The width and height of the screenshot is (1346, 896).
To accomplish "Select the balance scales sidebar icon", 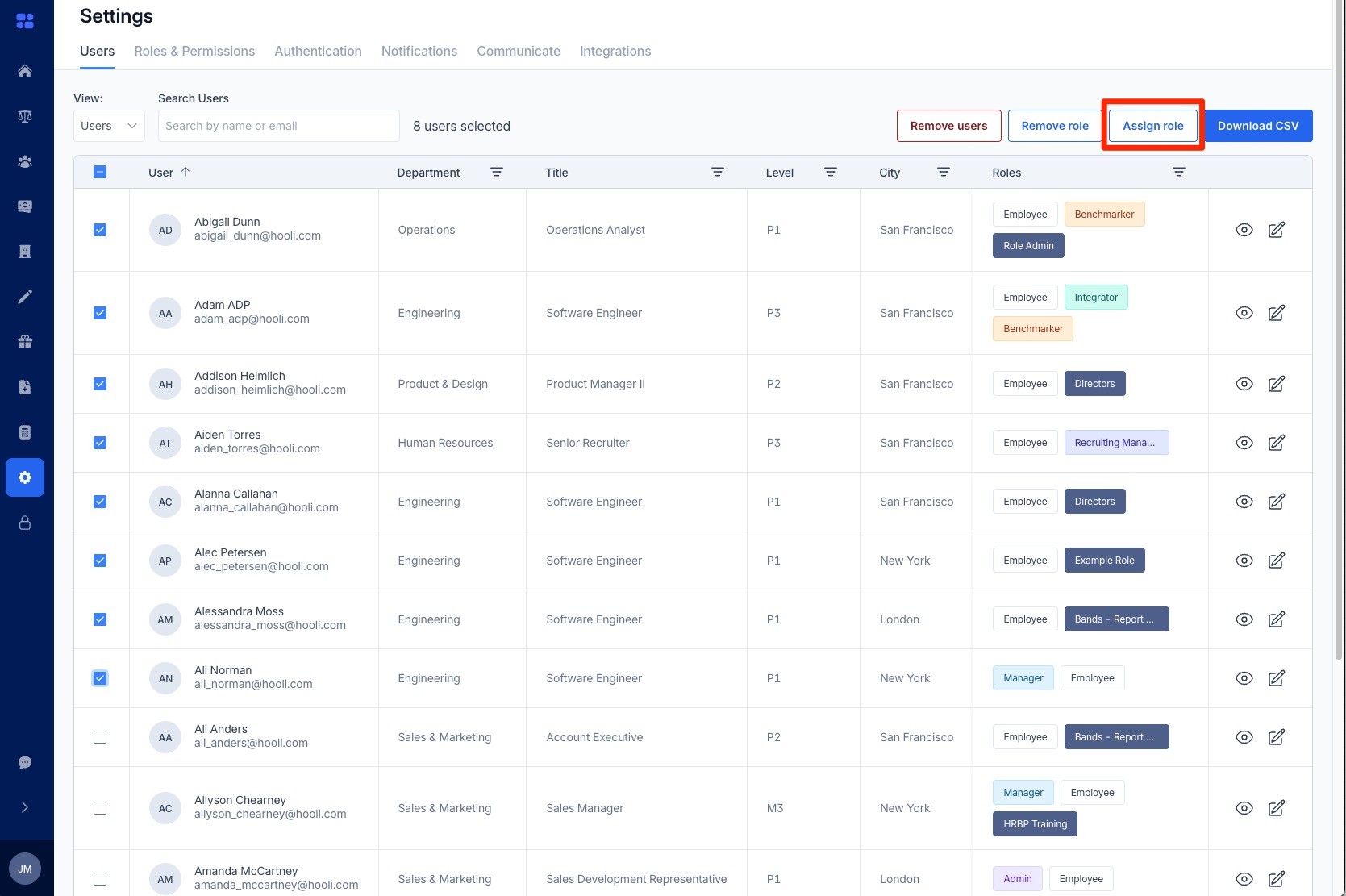I will (x=25, y=115).
